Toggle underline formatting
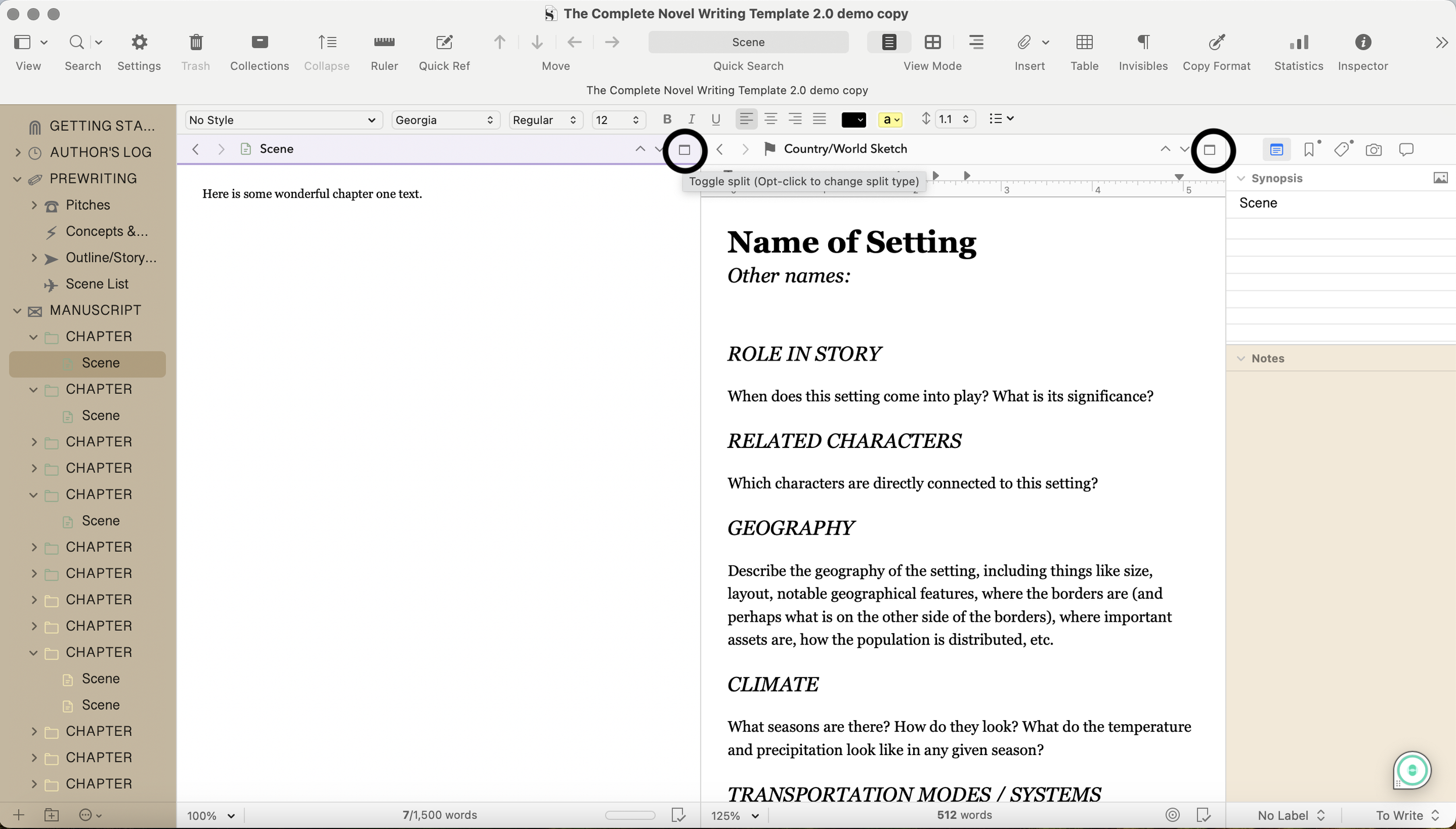The width and height of the screenshot is (1456, 829). click(715, 119)
